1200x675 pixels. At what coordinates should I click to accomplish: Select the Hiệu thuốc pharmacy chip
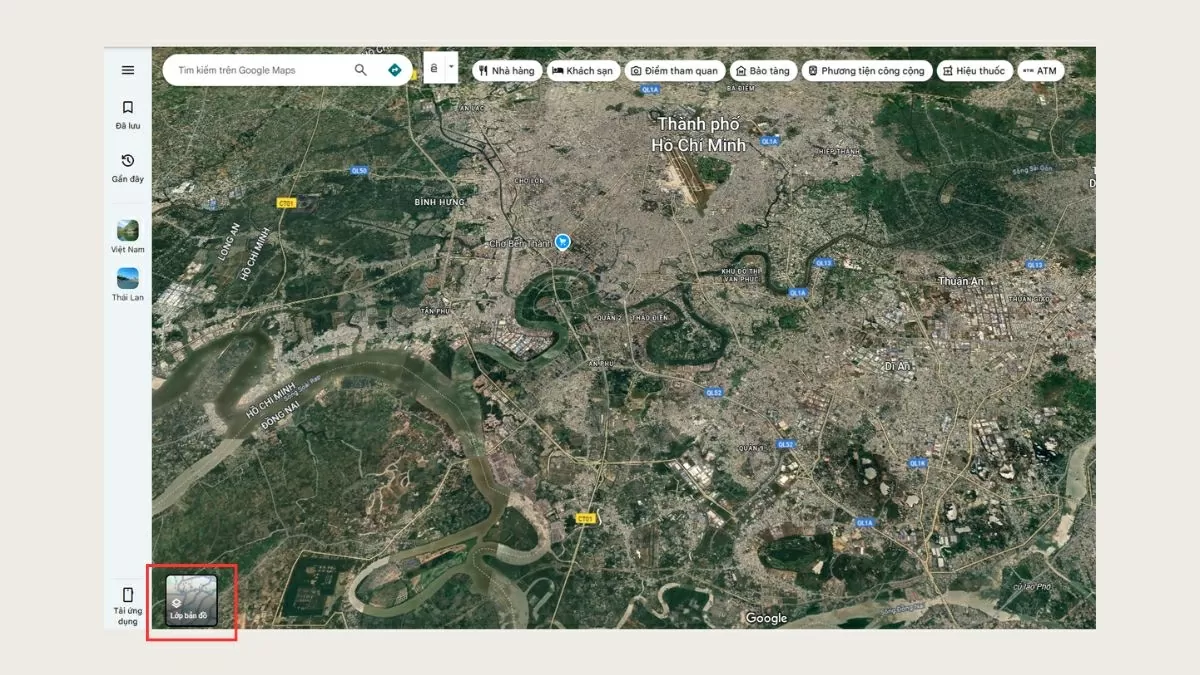click(x=974, y=71)
